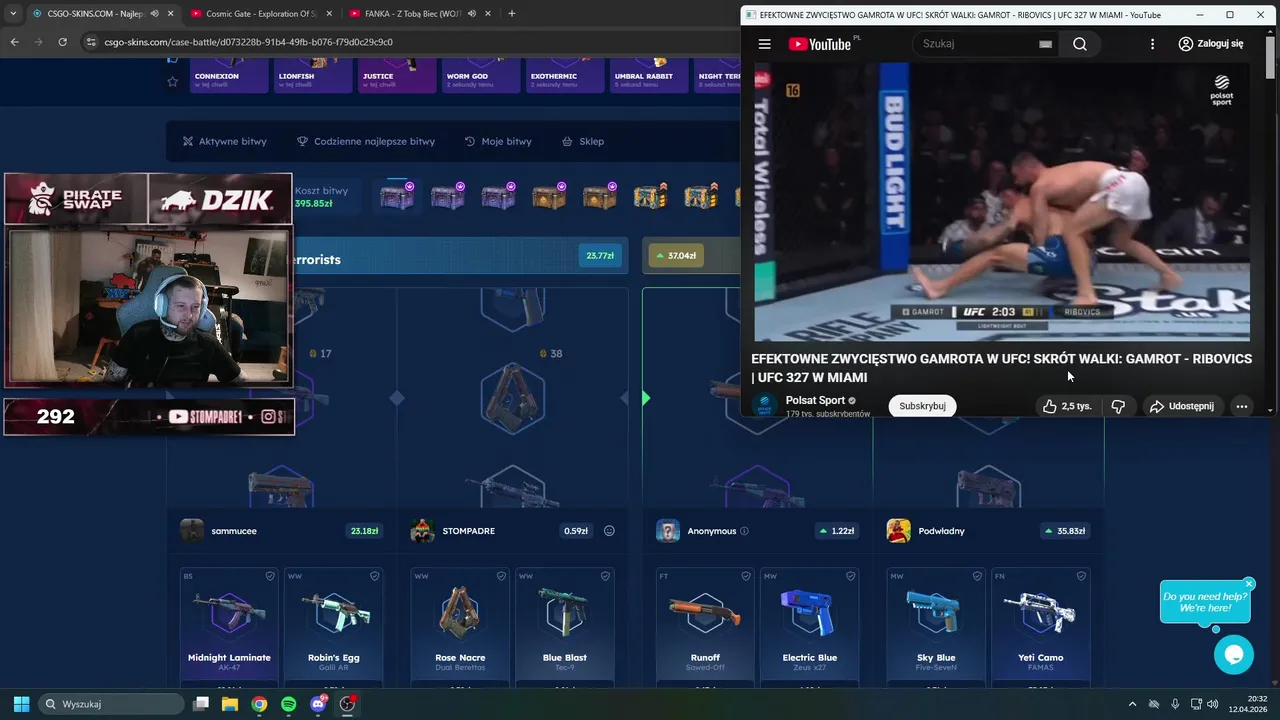The height and width of the screenshot is (720, 1280).
Task: Open Aktywne bitwy section
Action: pyautogui.click(x=224, y=141)
